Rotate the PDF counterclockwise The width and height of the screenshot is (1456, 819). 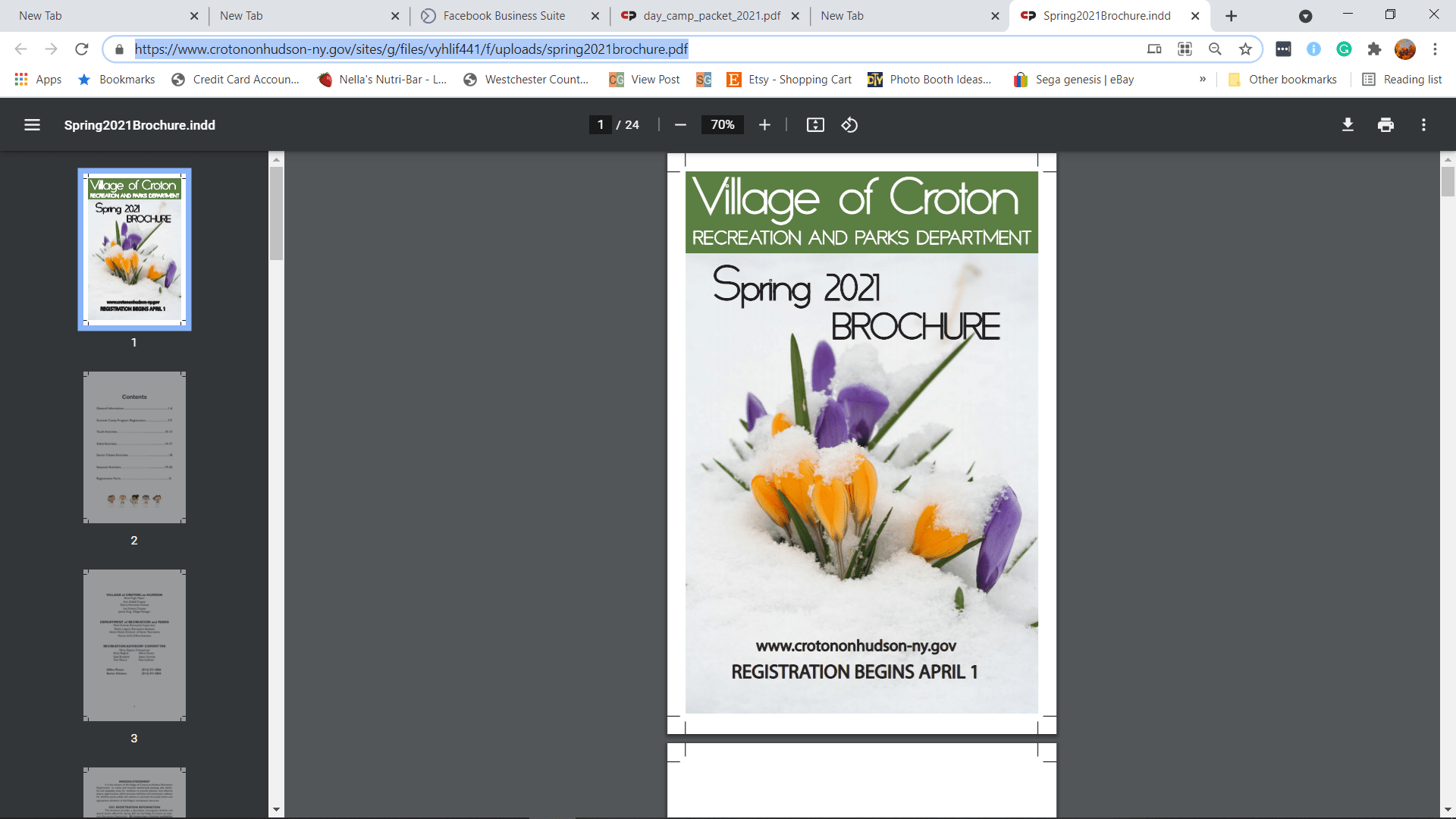click(849, 124)
